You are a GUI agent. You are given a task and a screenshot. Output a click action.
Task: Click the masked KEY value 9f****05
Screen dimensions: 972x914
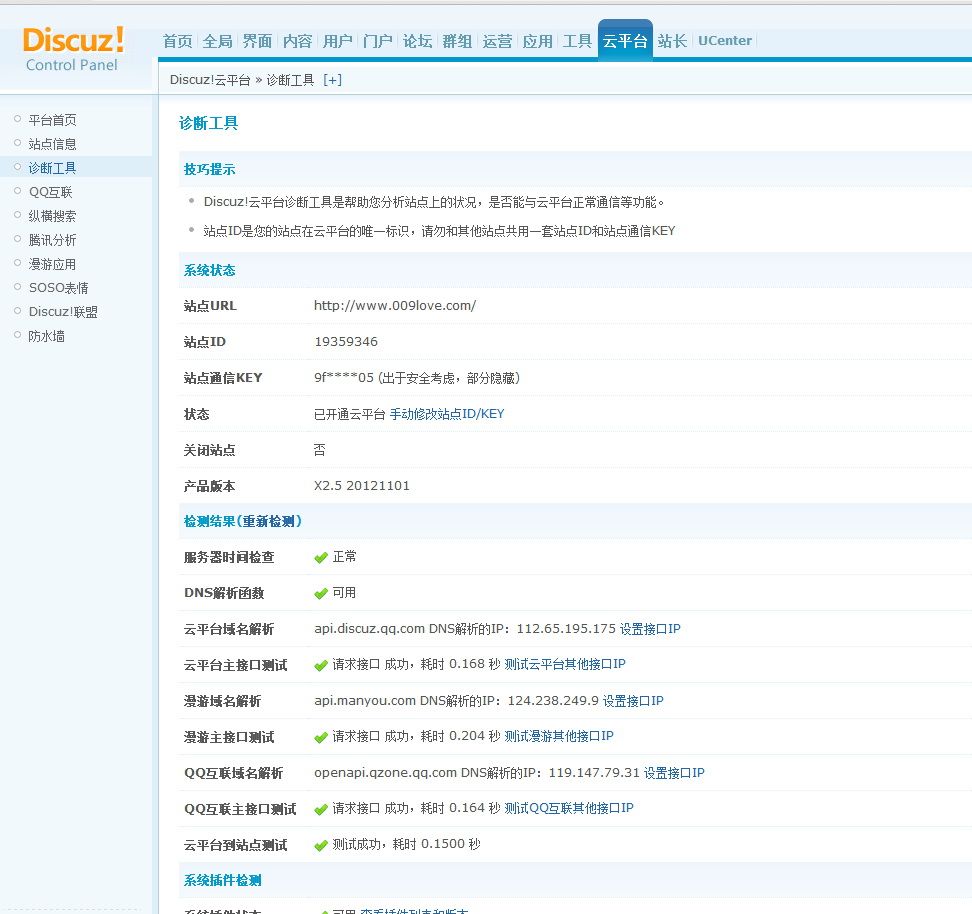343,378
